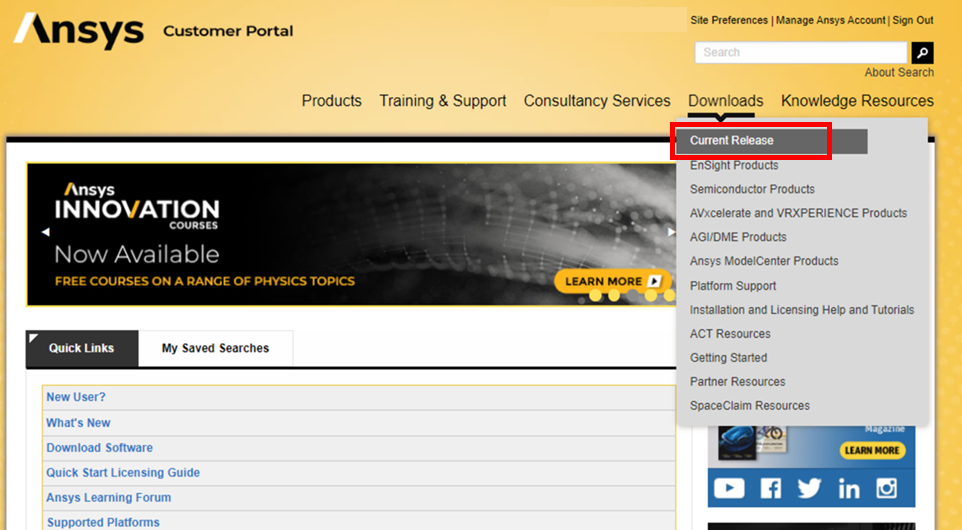Open the Quick Links tab
962x530 pixels.
coord(81,349)
